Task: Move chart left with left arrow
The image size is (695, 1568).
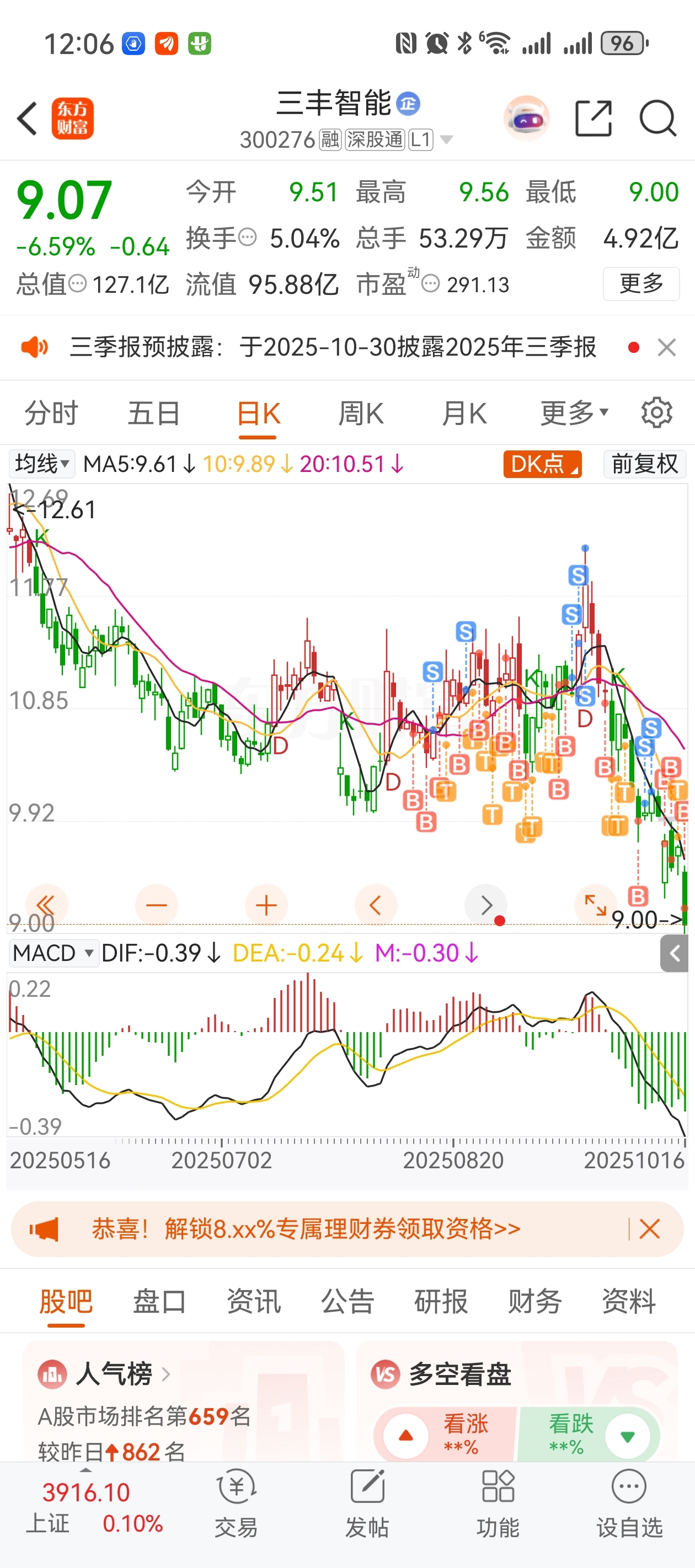Action: point(376,905)
